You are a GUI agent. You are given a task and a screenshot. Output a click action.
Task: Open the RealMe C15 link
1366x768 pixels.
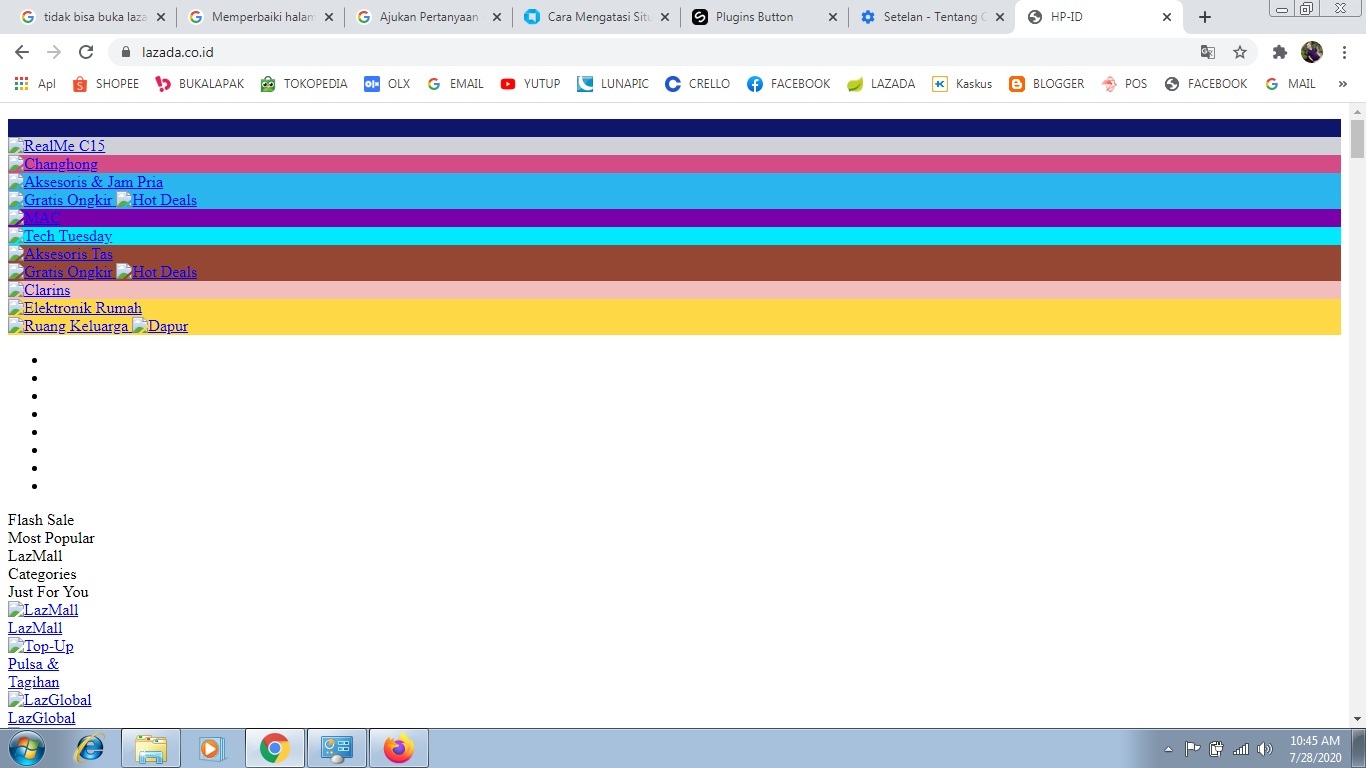pyautogui.click(x=56, y=146)
